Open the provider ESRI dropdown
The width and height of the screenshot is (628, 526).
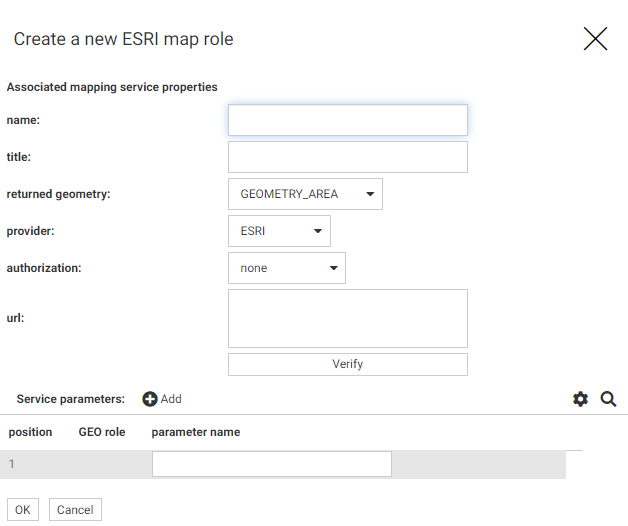point(279,231)
